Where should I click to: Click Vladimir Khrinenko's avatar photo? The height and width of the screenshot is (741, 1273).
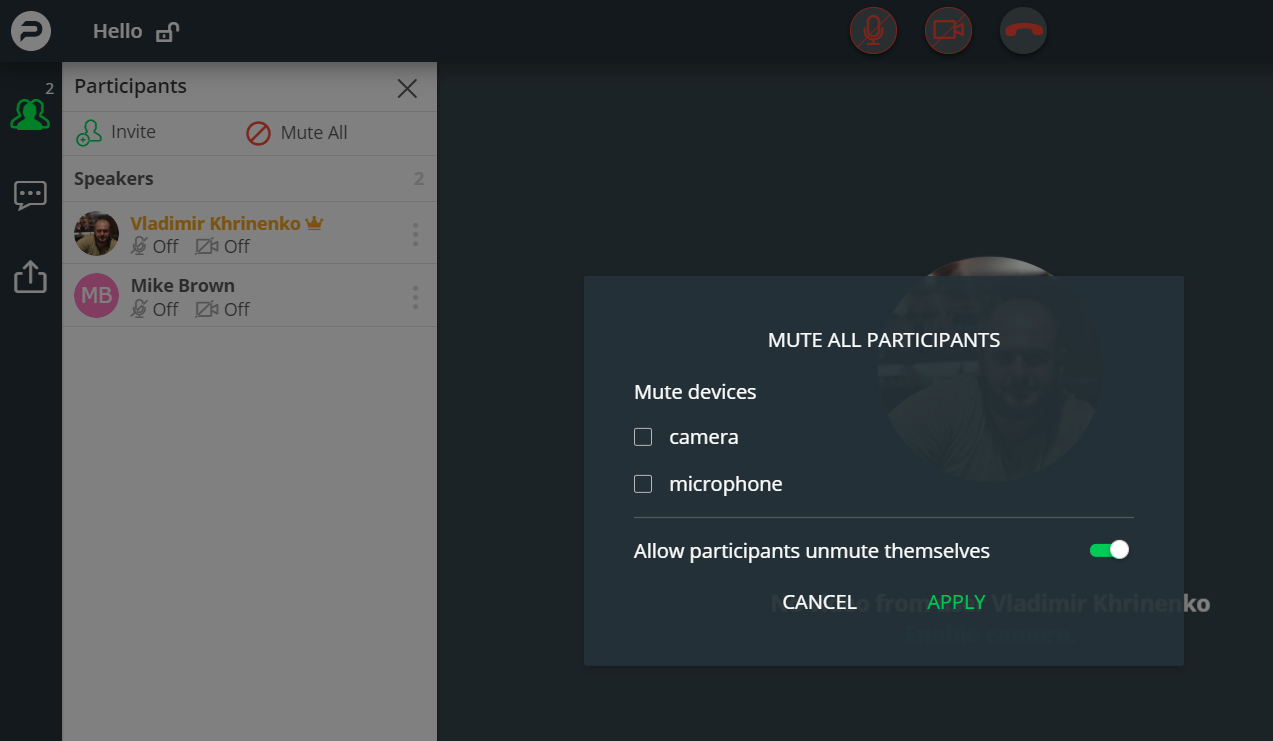[x=97, y=234]
